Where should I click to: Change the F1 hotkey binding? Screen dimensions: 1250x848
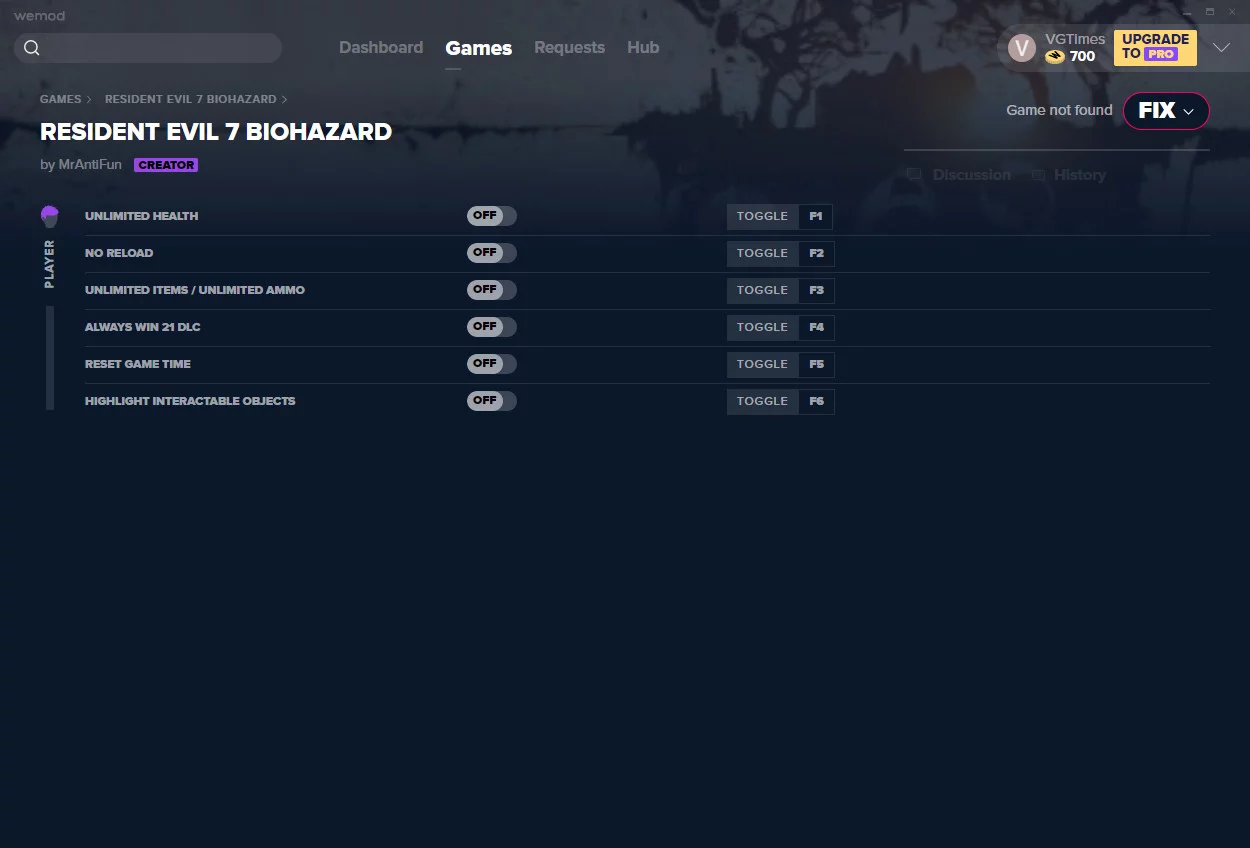coord(816,216)
